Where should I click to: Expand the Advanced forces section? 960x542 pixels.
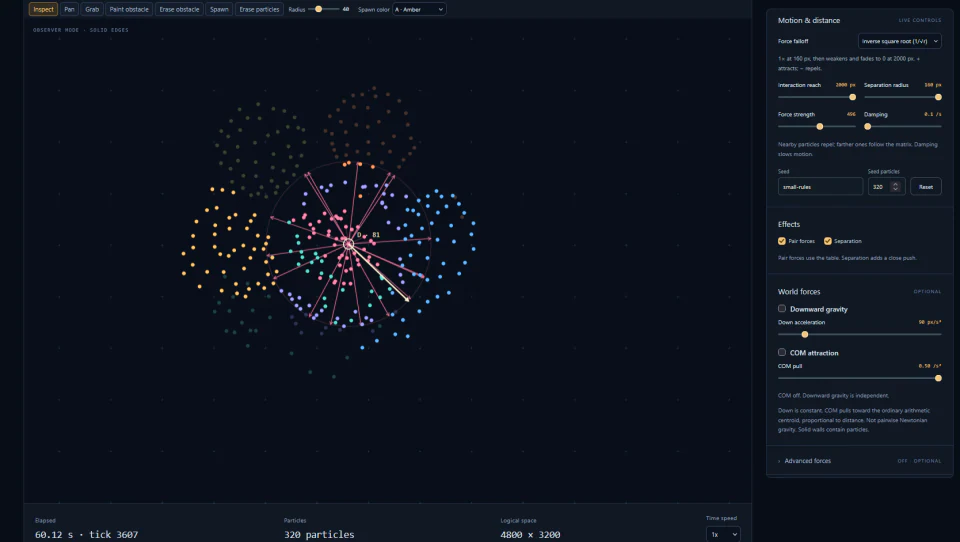860,461
